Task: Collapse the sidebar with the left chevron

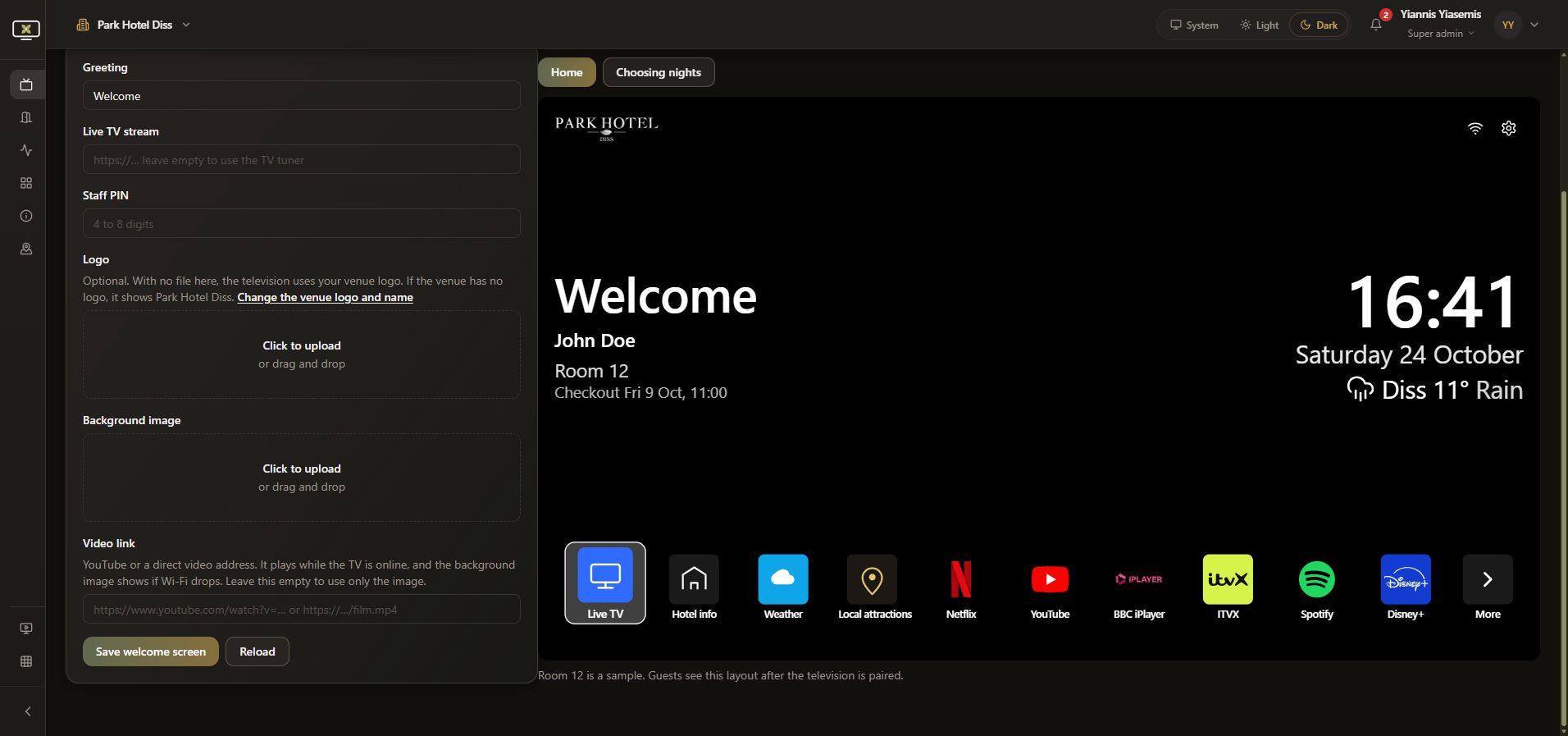Action: (27, 711)
